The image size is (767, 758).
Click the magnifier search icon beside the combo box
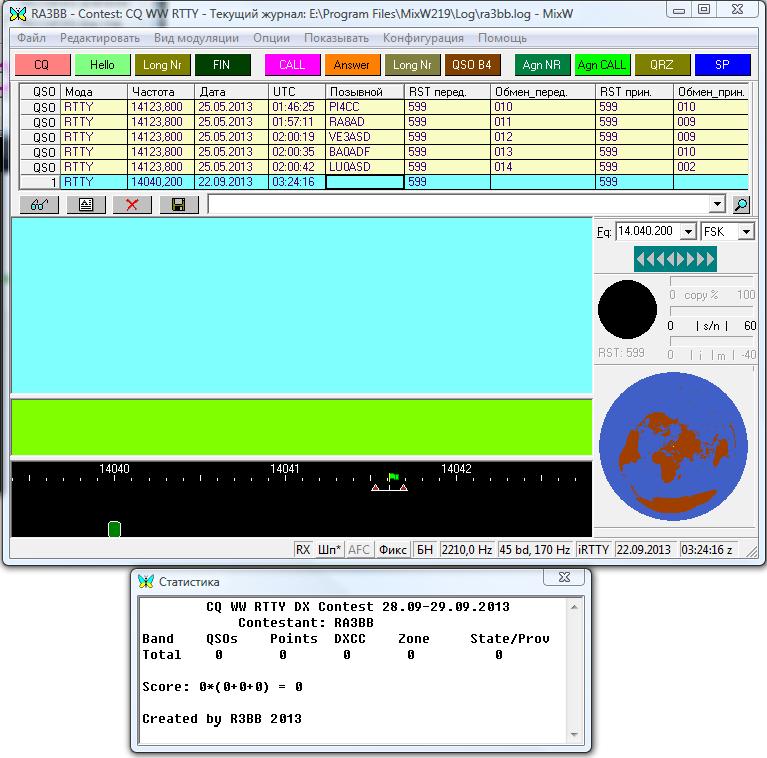[x=741, y=204]
